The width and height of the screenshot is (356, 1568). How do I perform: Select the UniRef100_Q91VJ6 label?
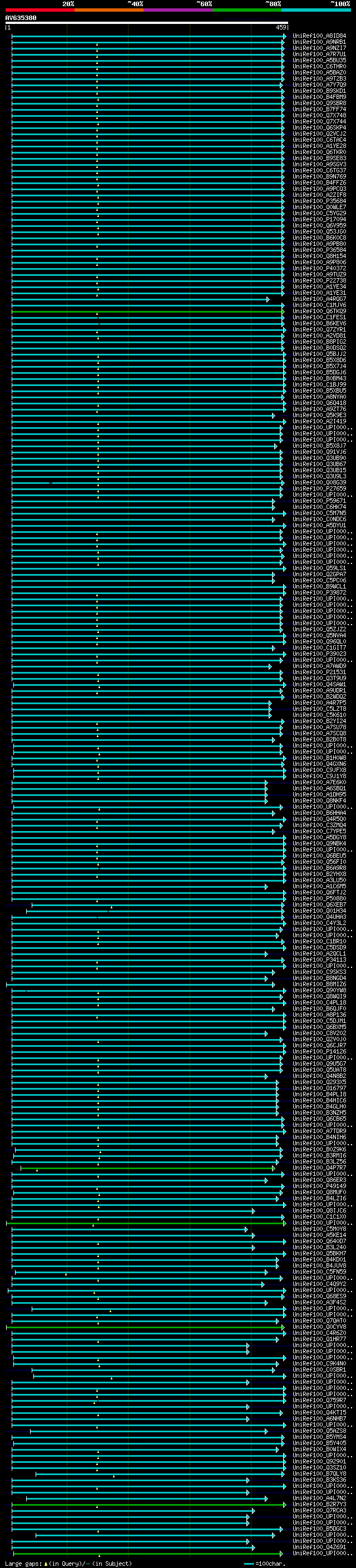click(319, 452)
